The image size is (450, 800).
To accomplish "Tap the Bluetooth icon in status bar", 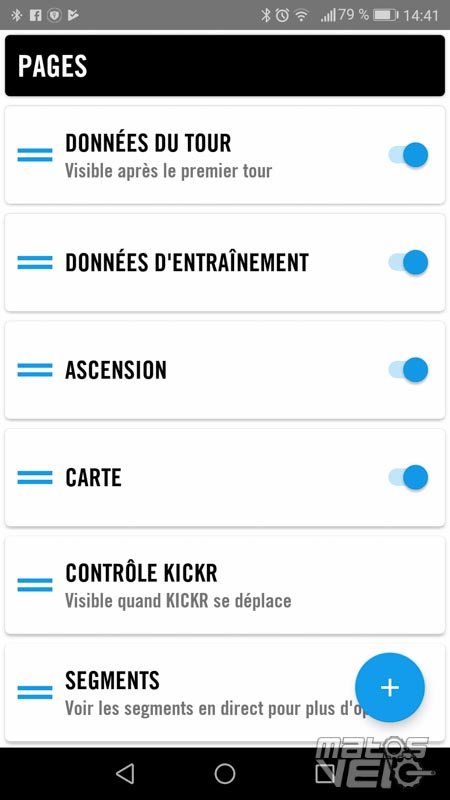I will 265,15.
